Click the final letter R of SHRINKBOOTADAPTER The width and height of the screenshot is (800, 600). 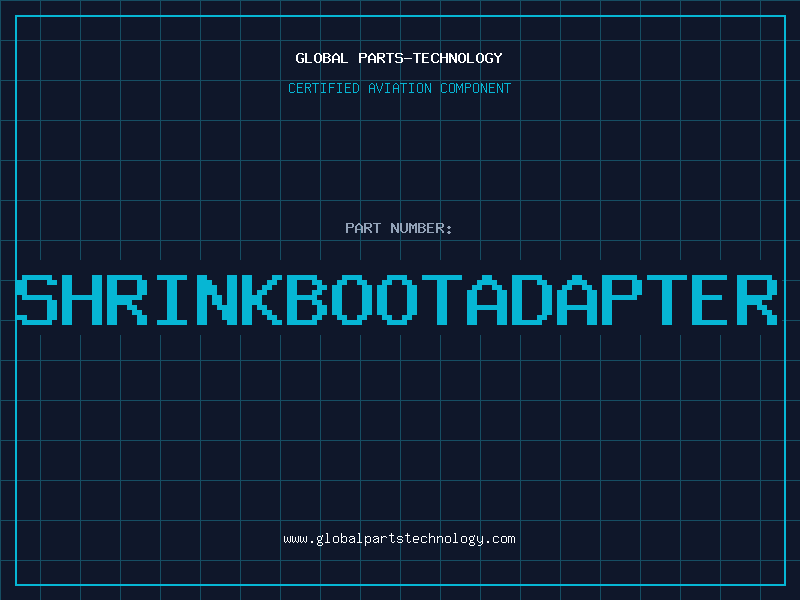759,299
